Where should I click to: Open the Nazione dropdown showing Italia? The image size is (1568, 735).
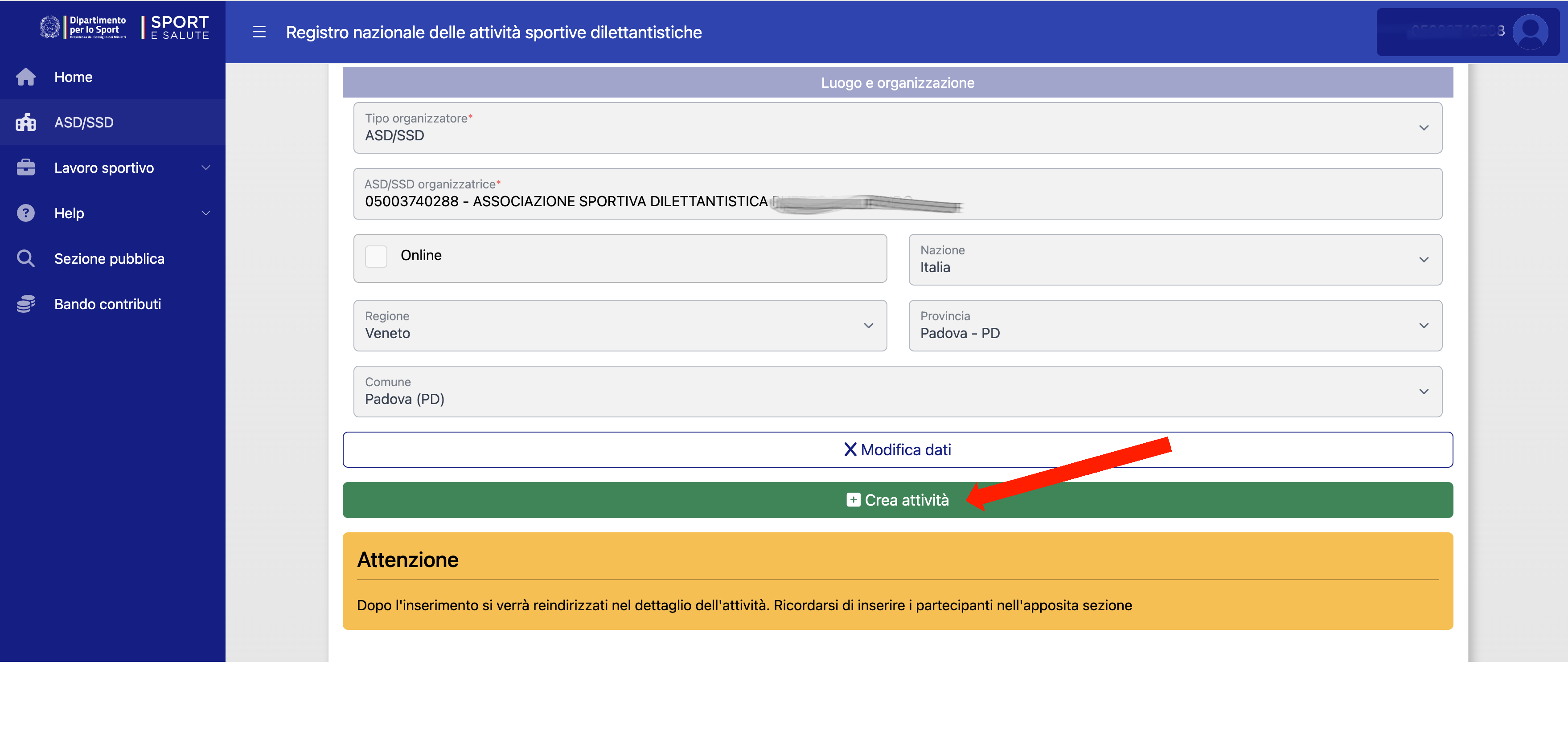1175,260
